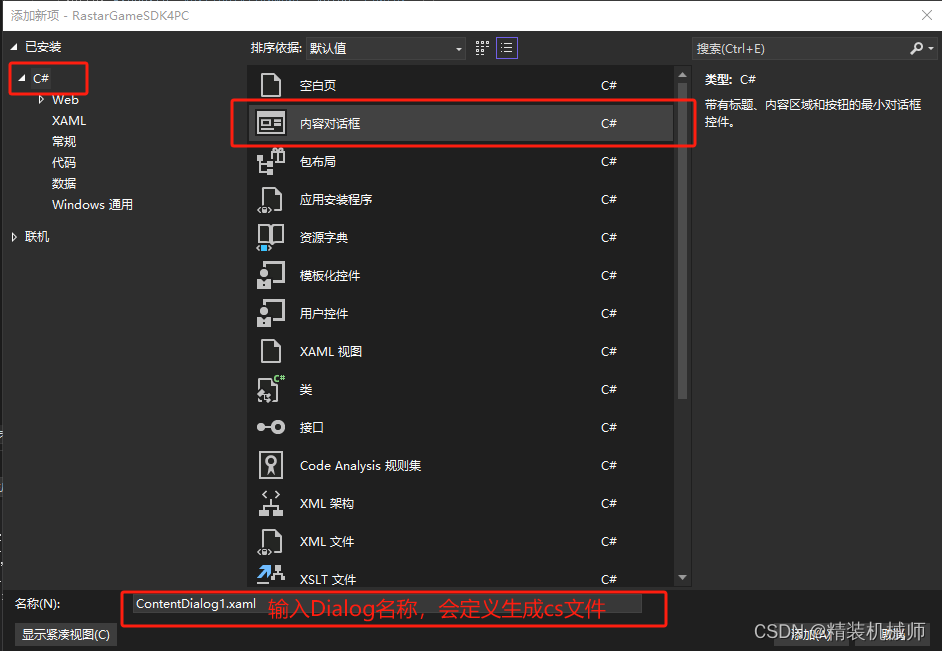Click the 模板化控件 template icon
Viewport: 942px width, 651px height.
(270, 275)
